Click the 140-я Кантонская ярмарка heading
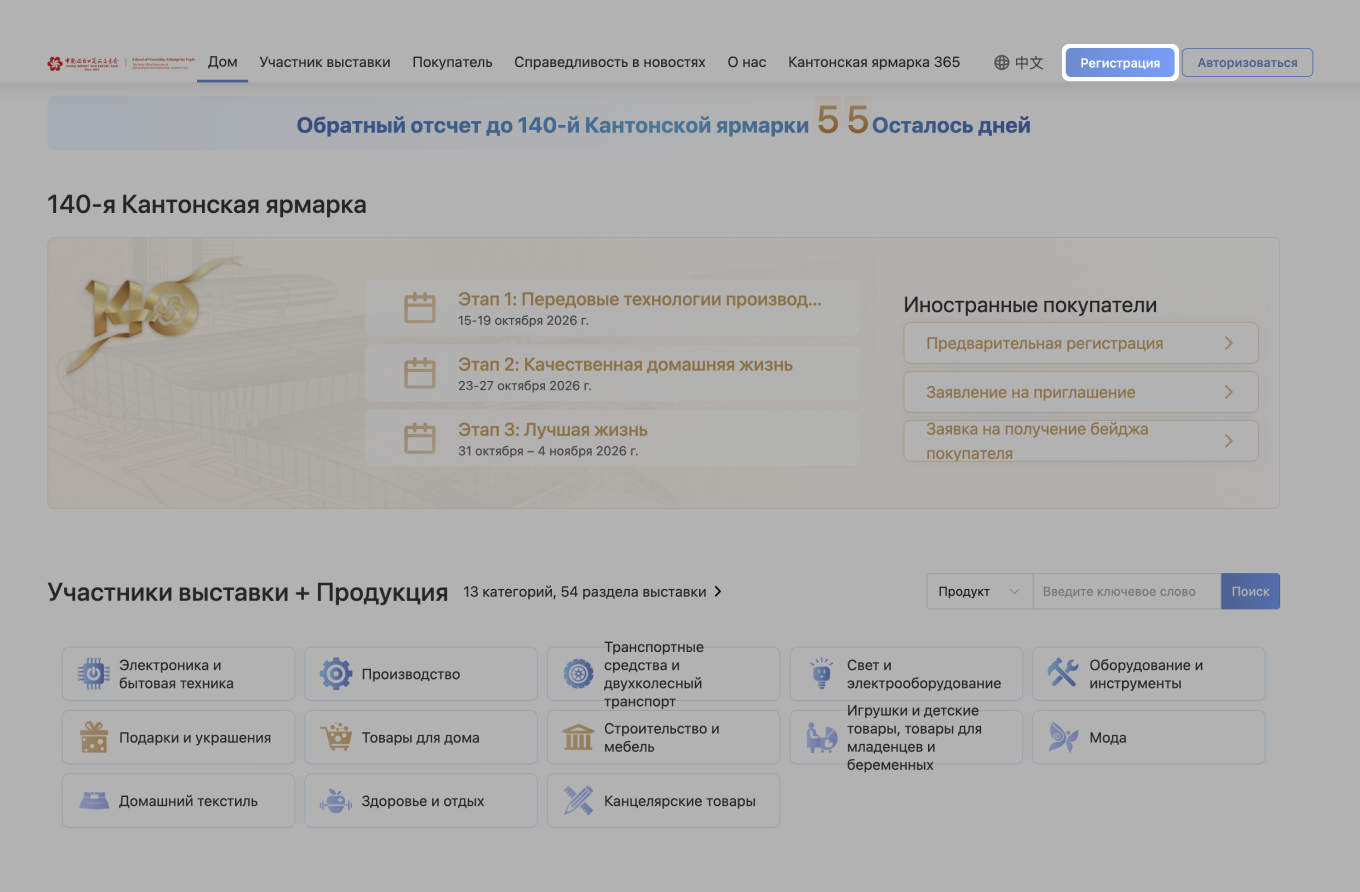Viewport: 1360px width, 892px height. coord(207,205)
